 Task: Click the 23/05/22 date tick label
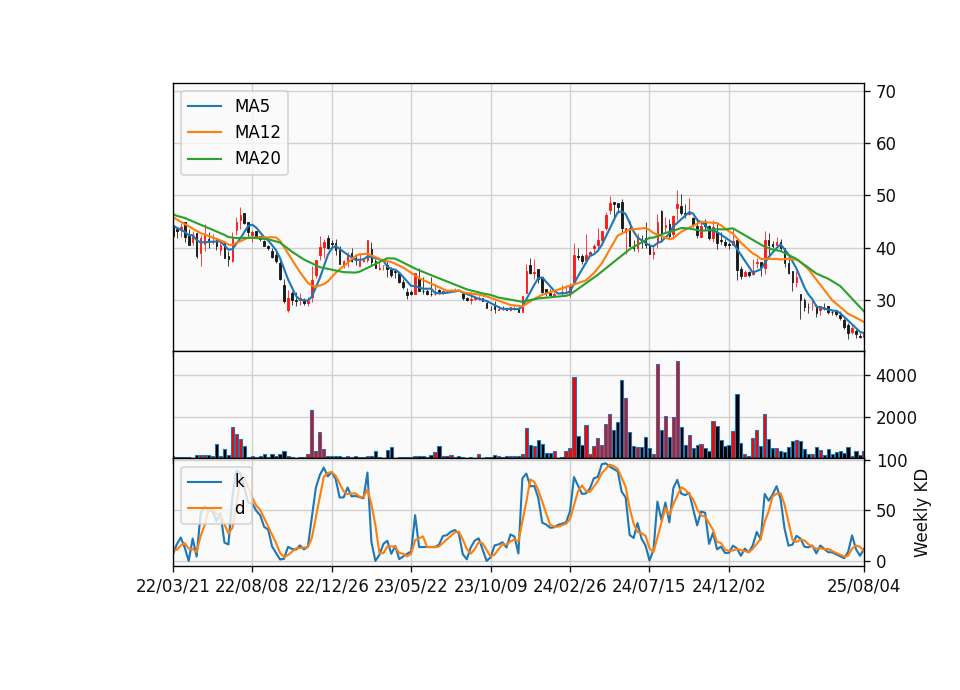click(x=411, y=586)
